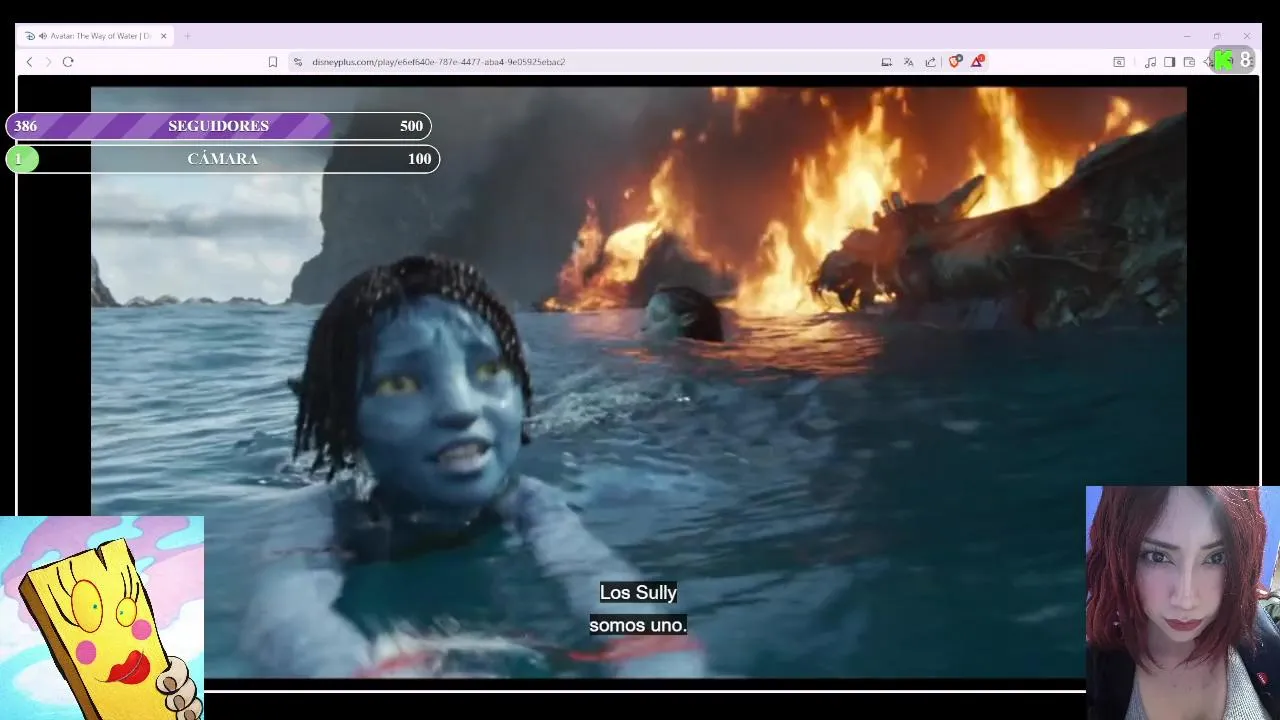The height and width of the screenshot is (720, 1280).
Task: Click the screen cast icon in address bar
Action: (x=886, y=62)
